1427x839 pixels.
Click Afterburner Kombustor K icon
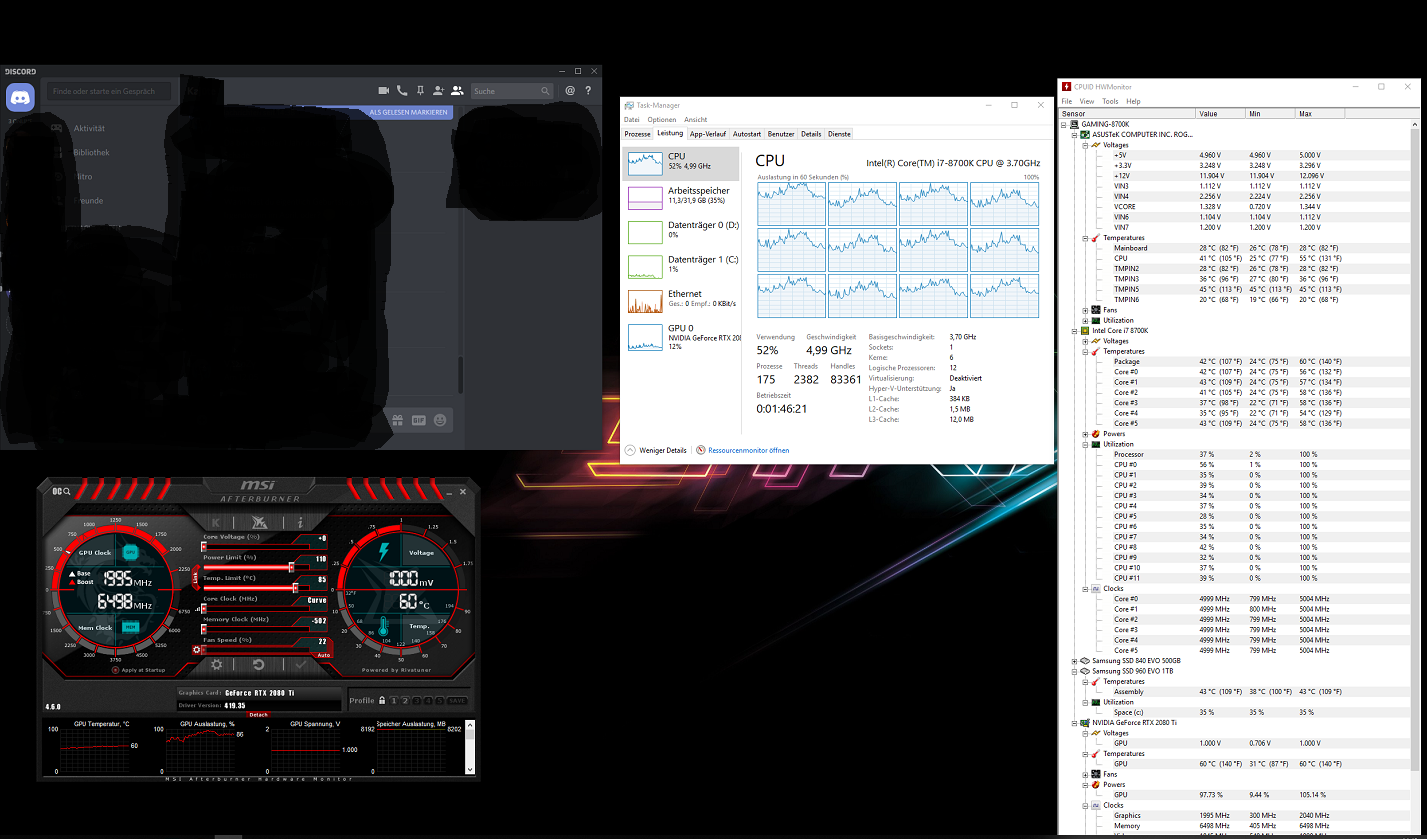[x=217, y=522]
